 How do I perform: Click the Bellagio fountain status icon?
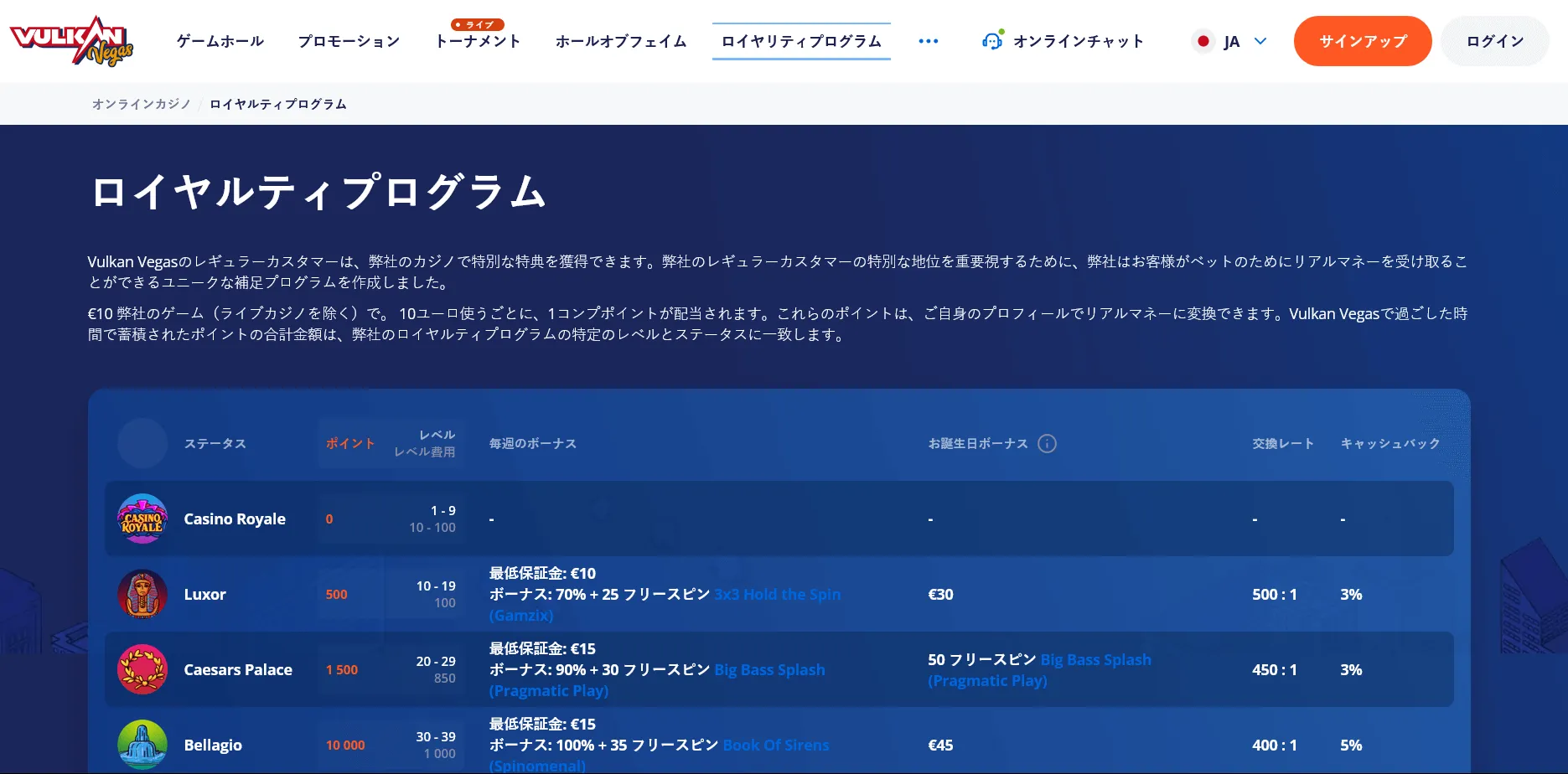(x=142, y=745)
